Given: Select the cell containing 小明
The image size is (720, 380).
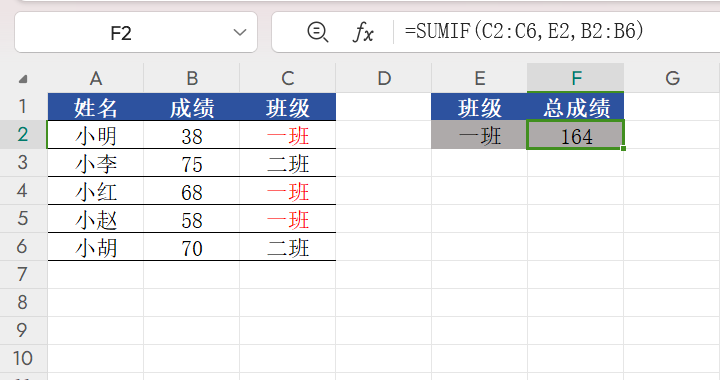Looking at the screenshot, I should point(96,135).
